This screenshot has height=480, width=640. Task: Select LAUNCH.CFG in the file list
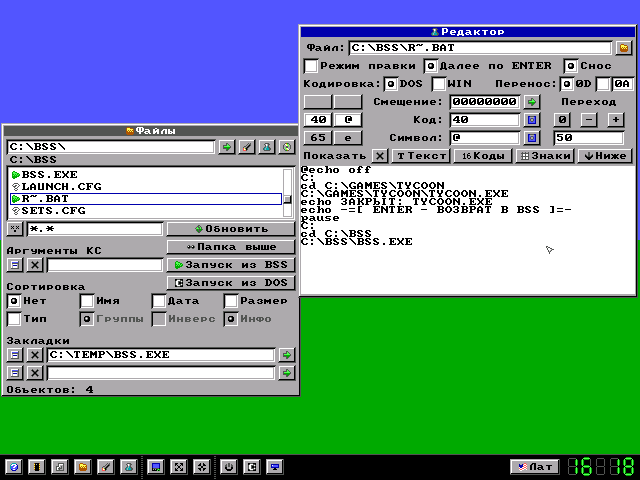click(x=146, y=187)
